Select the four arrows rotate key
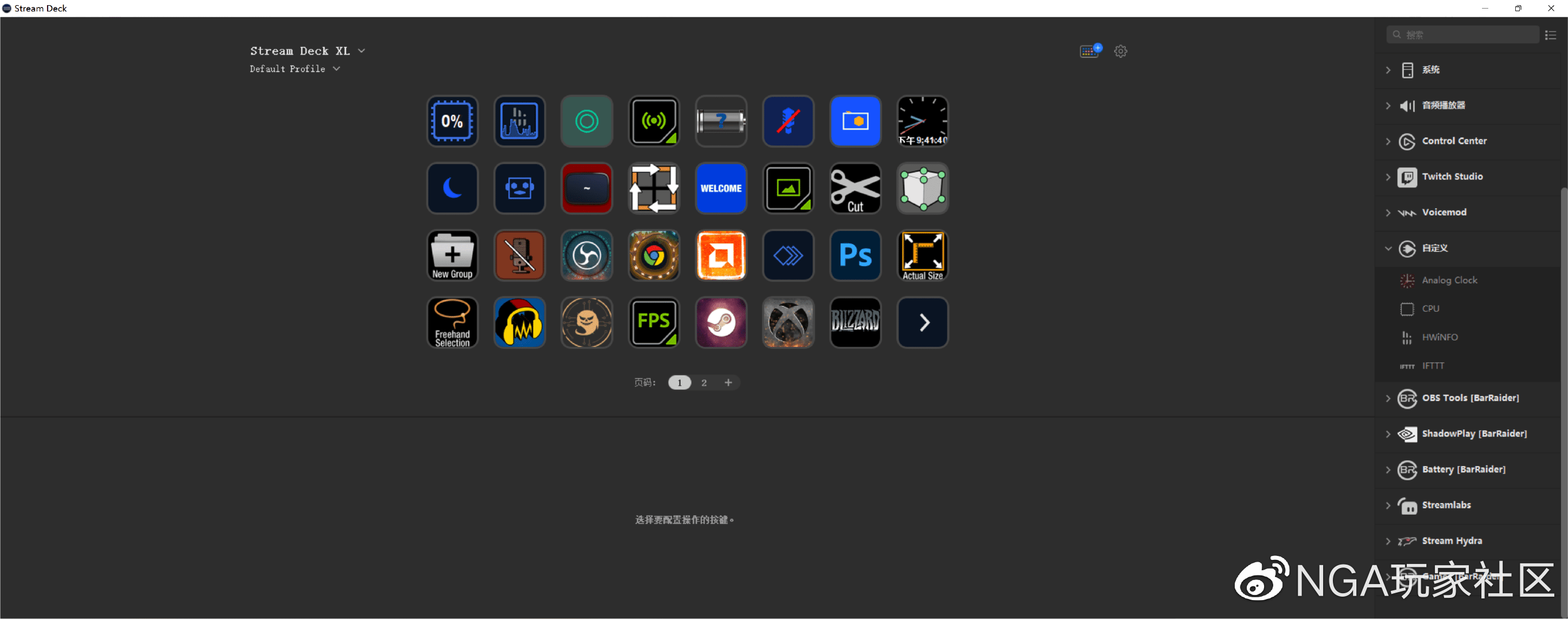This screenshot has height=619, width=1568. click(x=654, y=188)
